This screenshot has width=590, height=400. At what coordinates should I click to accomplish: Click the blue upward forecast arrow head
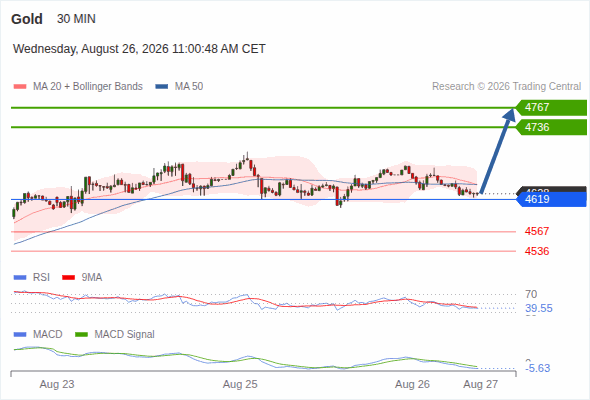[x=510, y=114]
